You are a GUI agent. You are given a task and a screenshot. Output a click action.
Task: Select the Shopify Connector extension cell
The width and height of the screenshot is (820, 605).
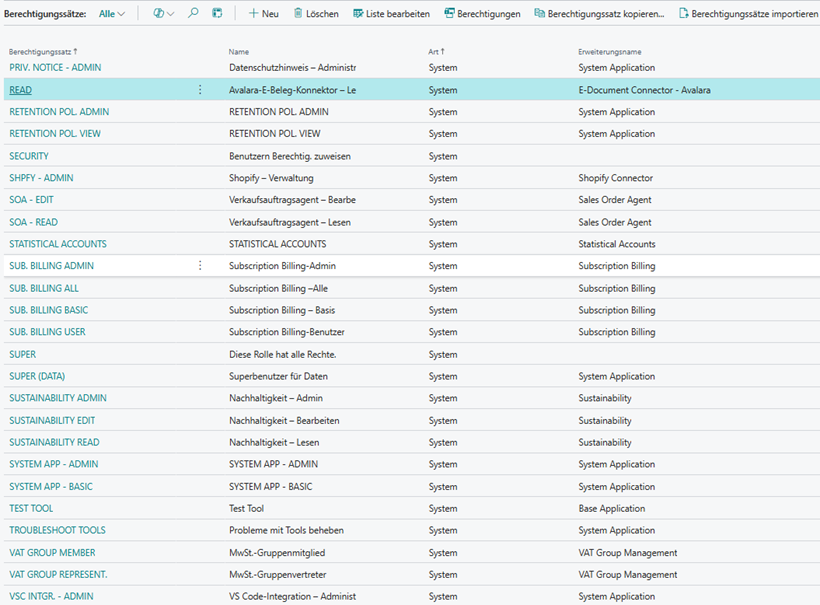tap(615, 178)
